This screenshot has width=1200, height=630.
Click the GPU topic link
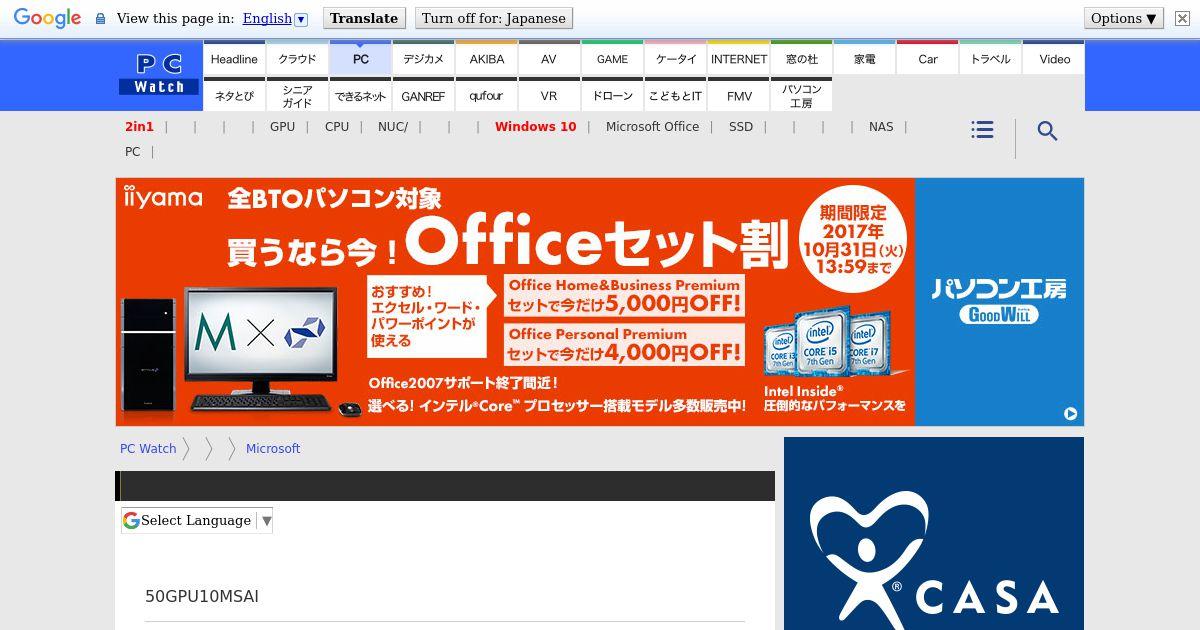(282, 126)
